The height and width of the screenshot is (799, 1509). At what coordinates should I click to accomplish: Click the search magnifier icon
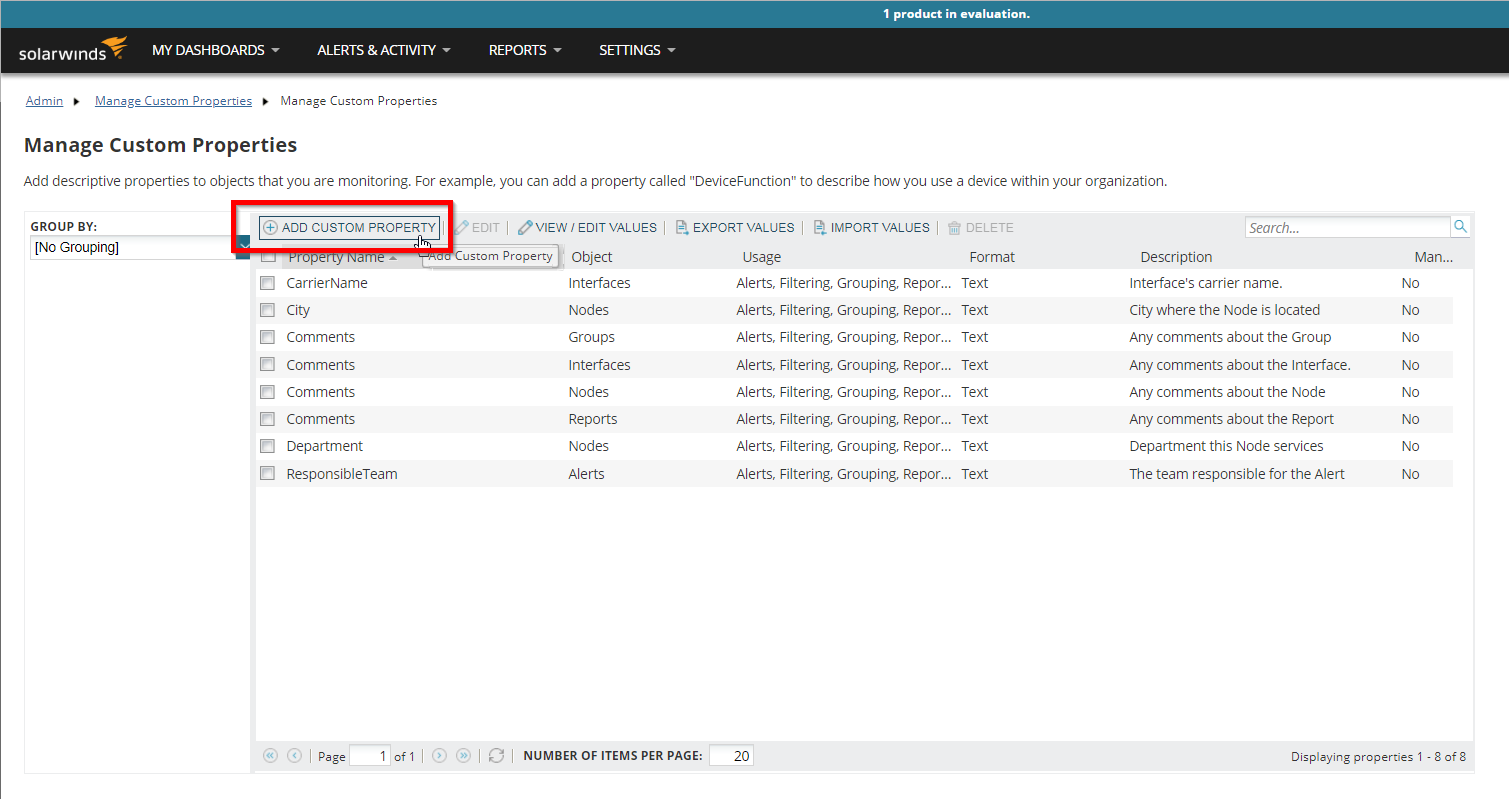(x=1460, y=227)
